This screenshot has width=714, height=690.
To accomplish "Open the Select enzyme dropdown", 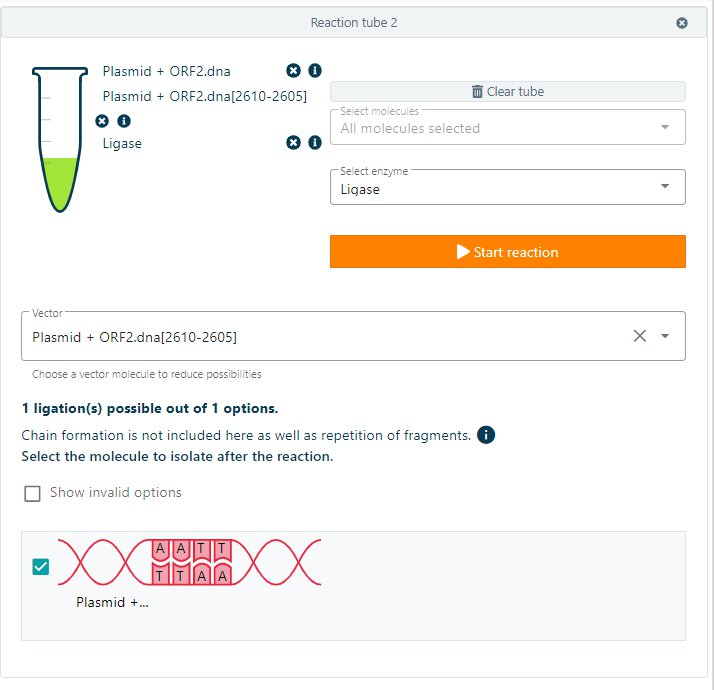I will coord(507,188).
